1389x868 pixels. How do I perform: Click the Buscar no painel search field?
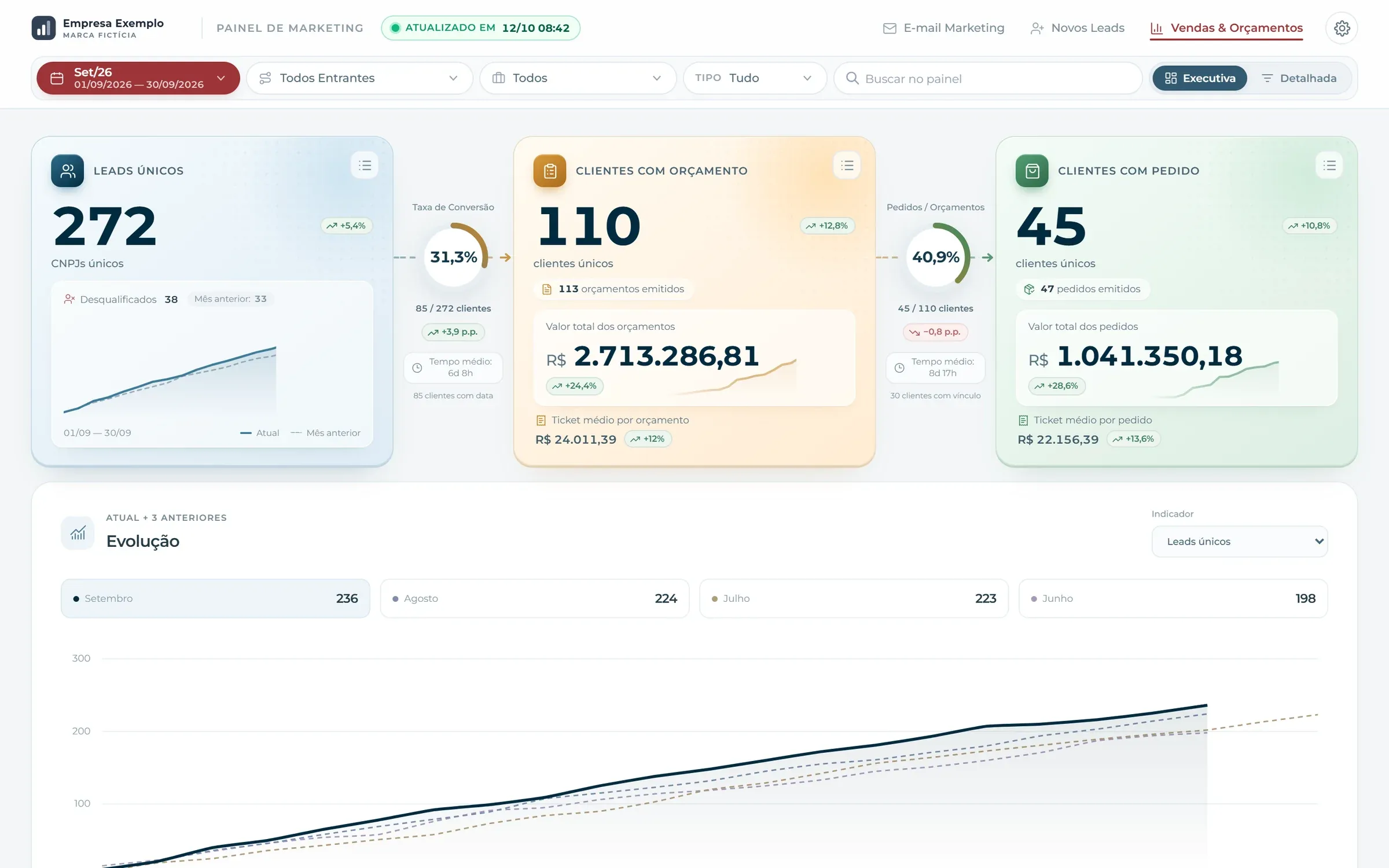click(988, 78)
